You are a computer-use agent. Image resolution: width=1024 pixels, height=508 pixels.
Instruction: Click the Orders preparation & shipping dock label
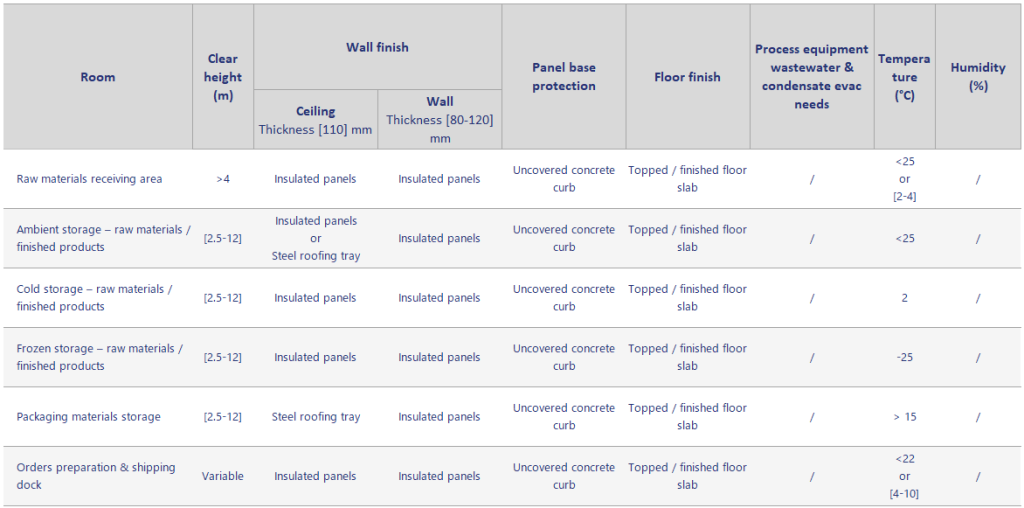coord(95,476)
